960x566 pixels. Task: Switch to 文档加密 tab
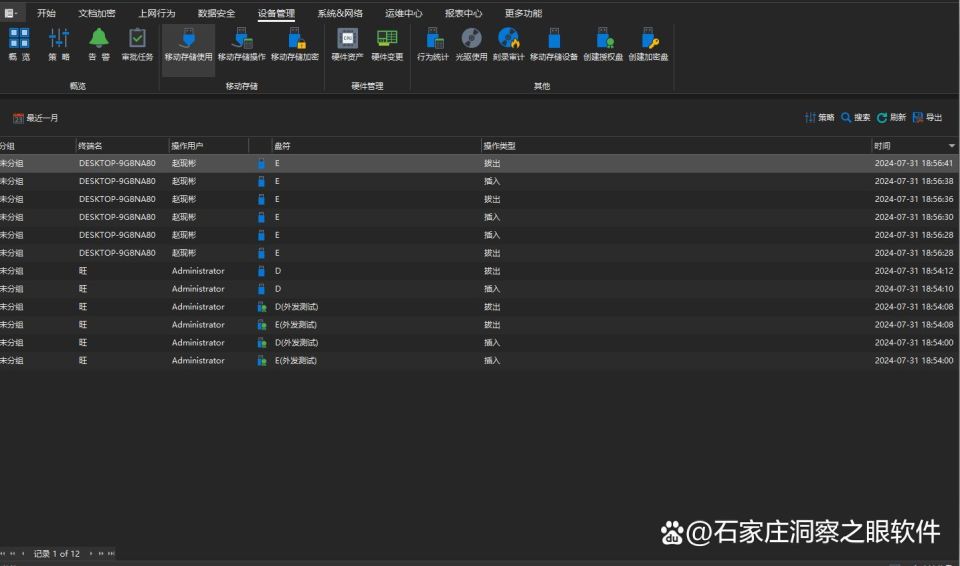(97, 13)
